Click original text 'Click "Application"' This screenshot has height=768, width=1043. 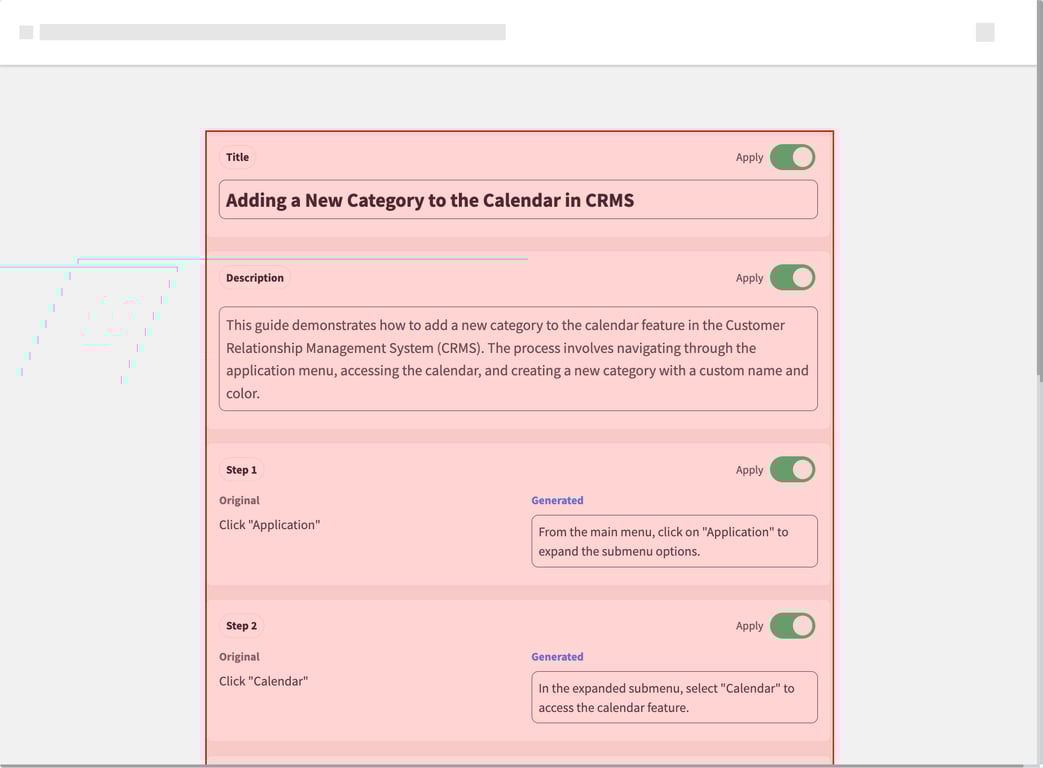coord(269,525)
